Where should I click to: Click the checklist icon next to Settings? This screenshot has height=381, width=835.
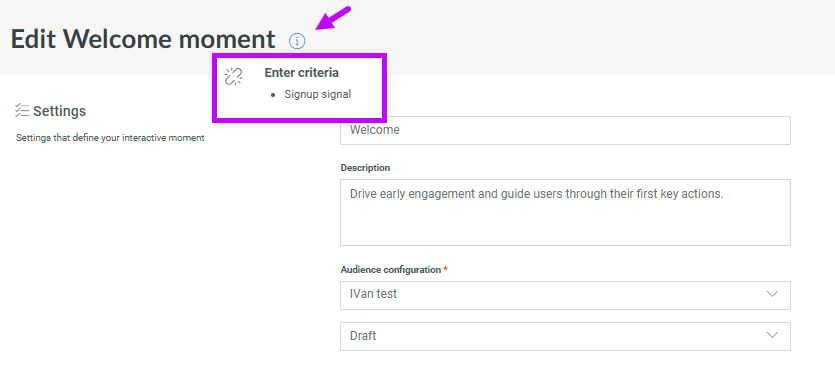tap(22, 110)
